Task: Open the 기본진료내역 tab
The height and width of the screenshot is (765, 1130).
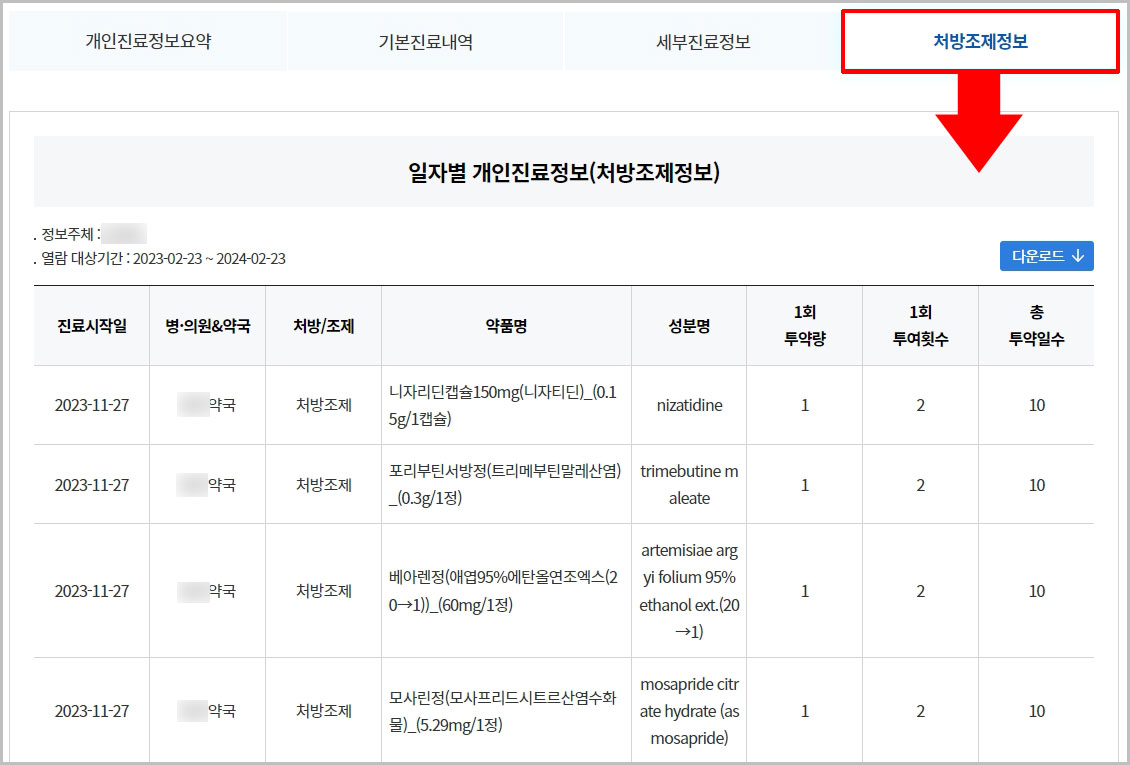Action: [424, 41]
